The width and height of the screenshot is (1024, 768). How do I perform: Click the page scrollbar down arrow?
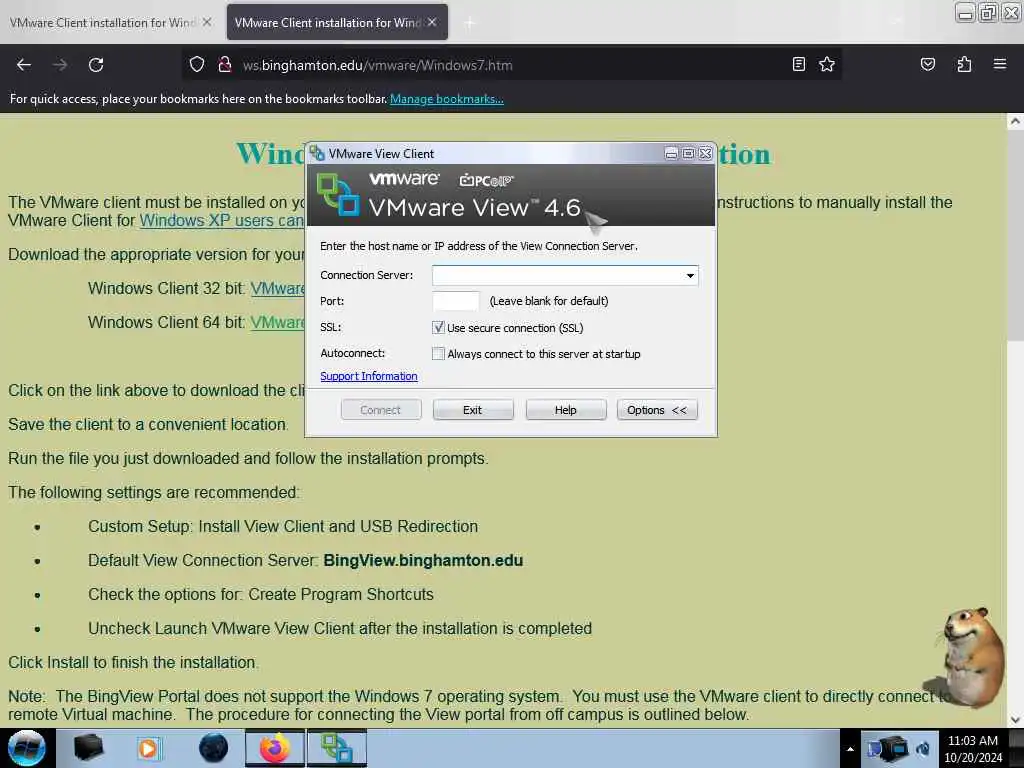pos(1015,720)
